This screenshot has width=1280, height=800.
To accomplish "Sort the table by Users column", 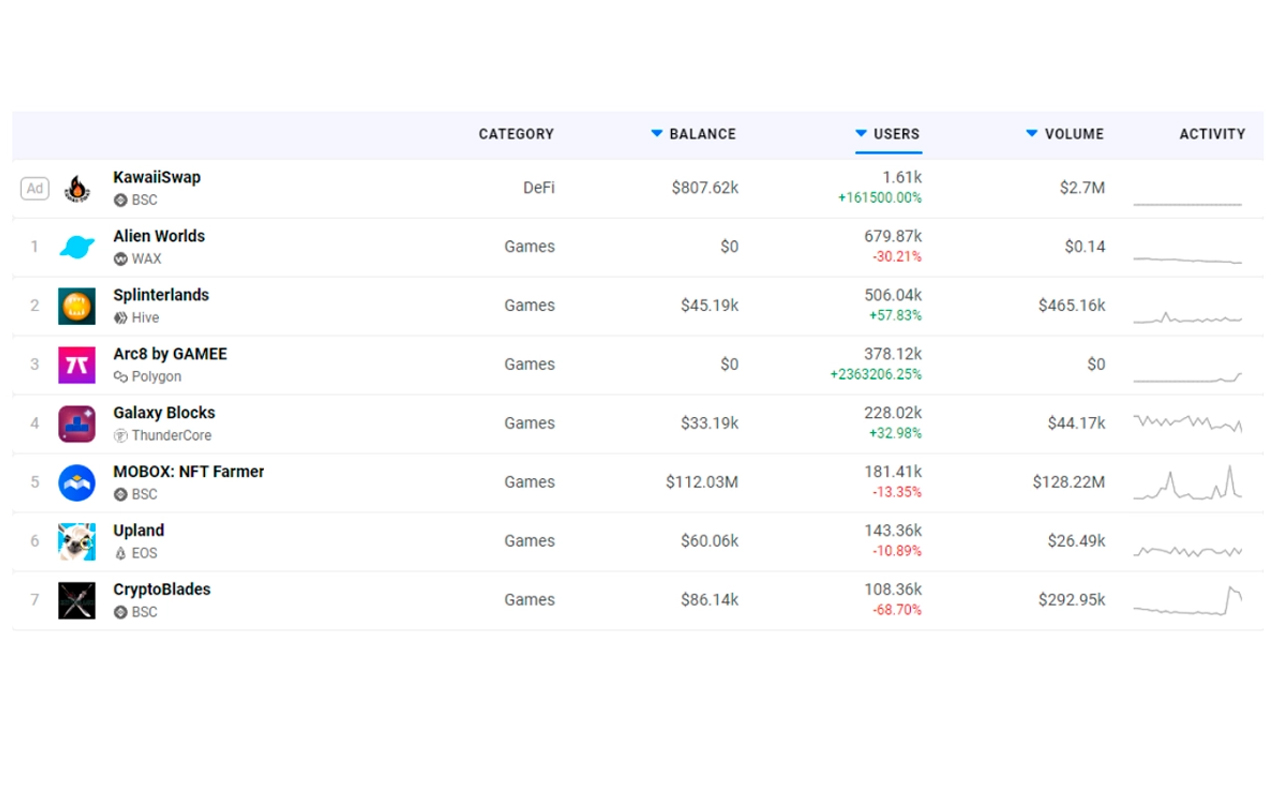I will point(895,134).
